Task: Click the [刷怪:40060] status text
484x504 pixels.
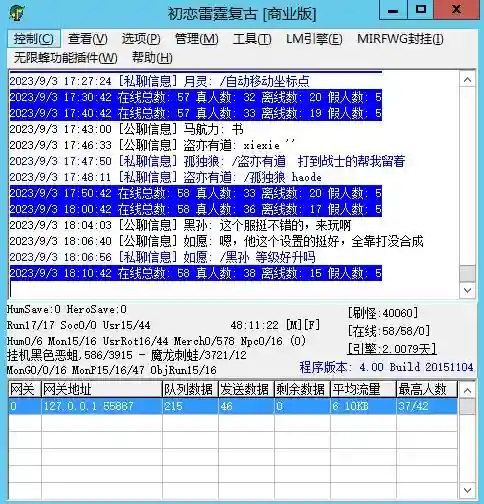Action: click(383, 313)
